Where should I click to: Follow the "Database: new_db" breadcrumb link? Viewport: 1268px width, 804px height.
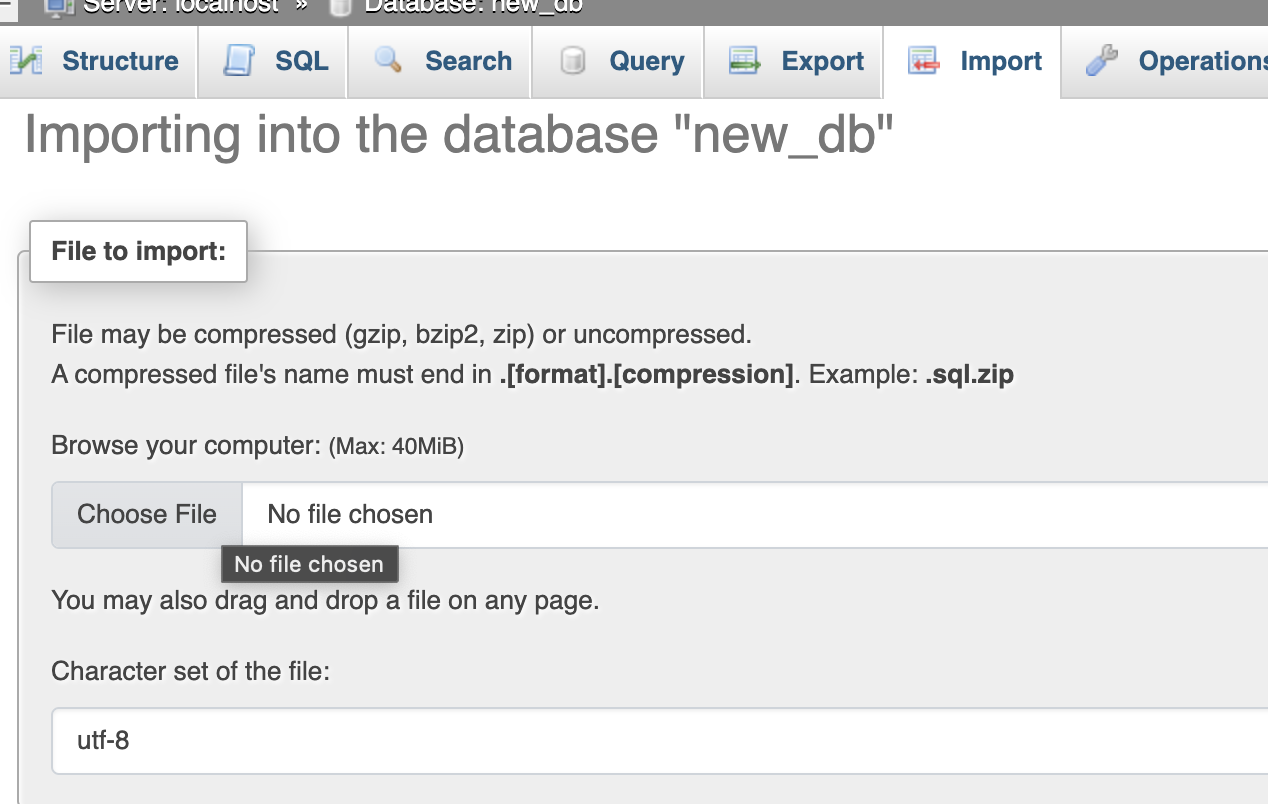(473, 6)
